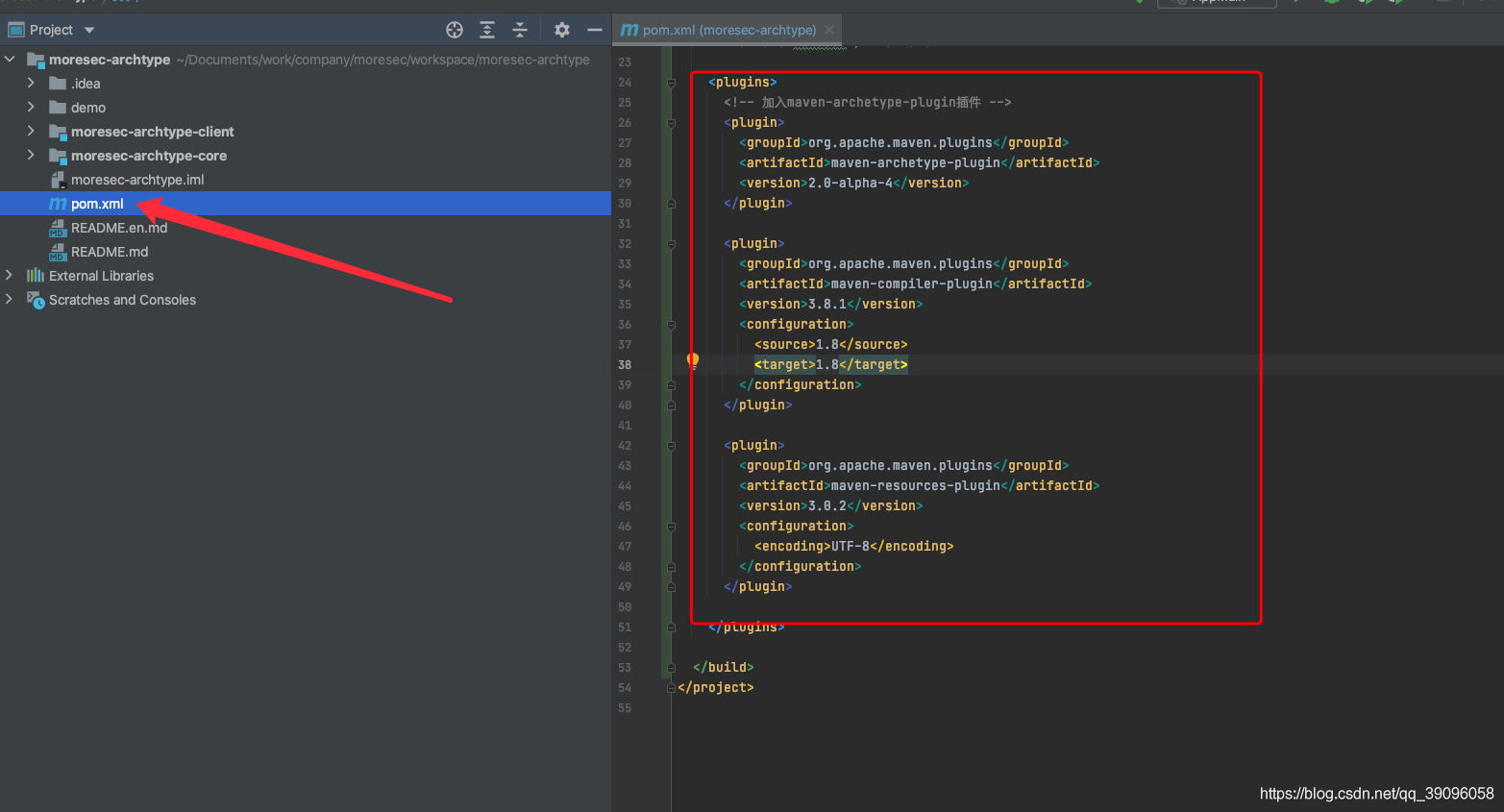Click version 3.8.1 text
Viewport: 1504px width, 812px height.
(827, 305)
